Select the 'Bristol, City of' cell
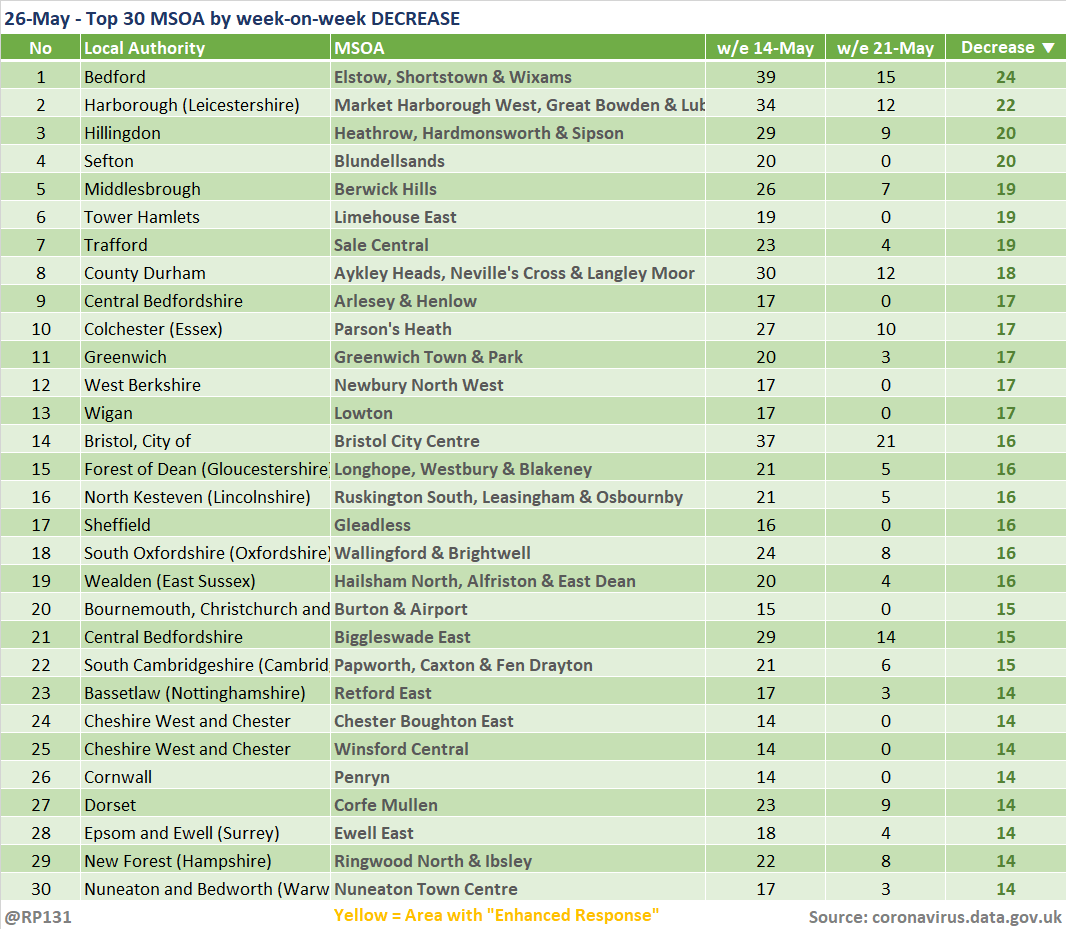This screenshot has height=929, width=1066. [205, 441]
